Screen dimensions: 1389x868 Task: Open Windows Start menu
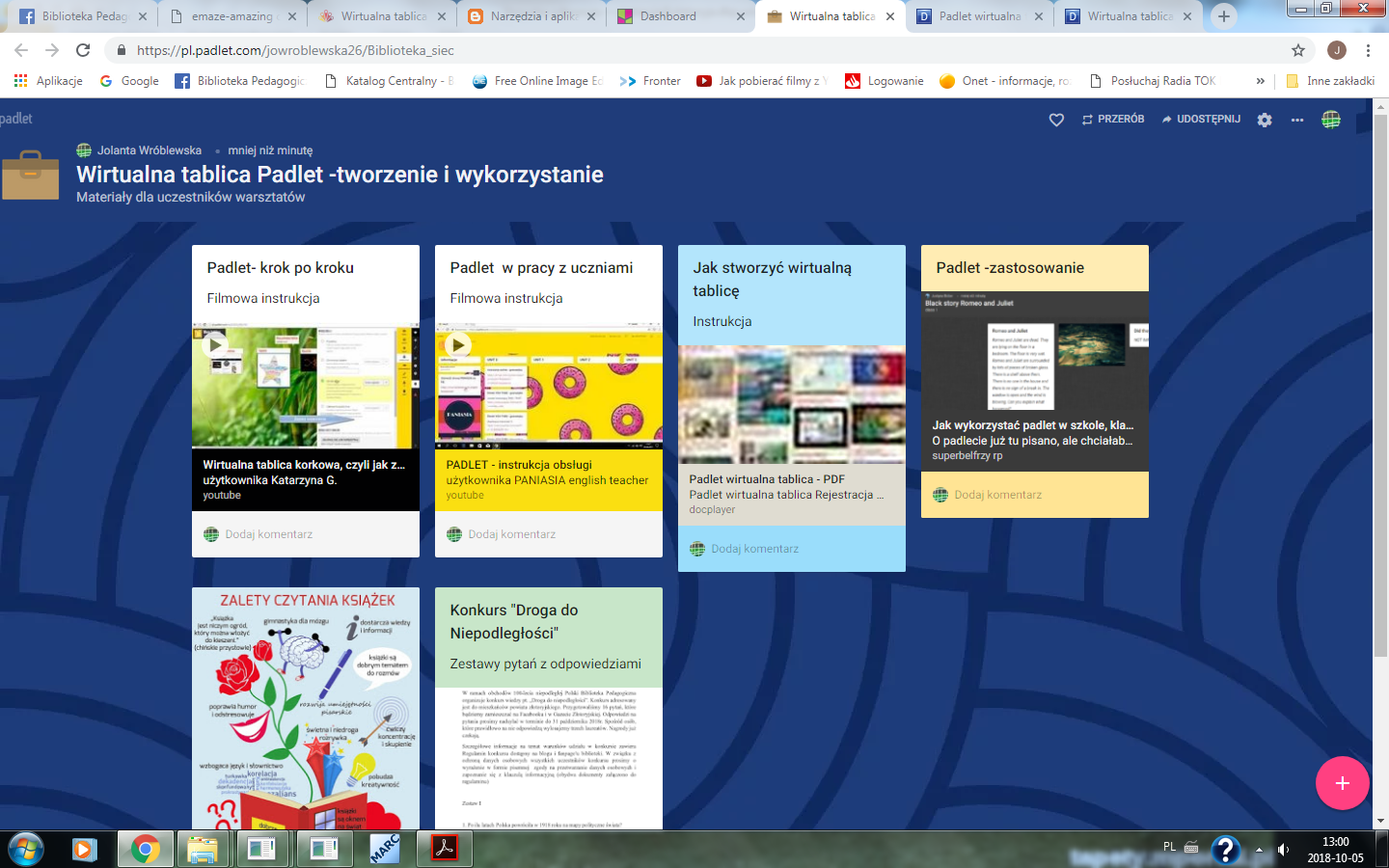[x=26, y=849]
